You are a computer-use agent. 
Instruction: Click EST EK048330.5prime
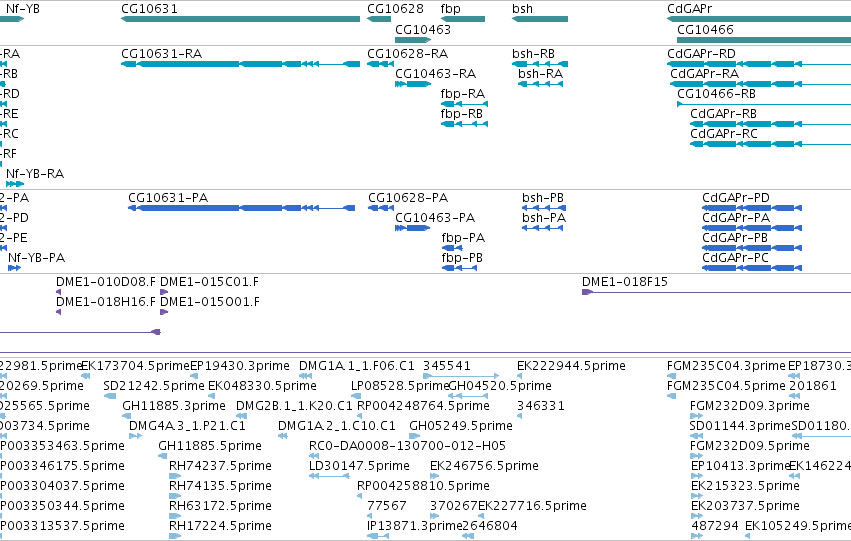click(211, 396)
